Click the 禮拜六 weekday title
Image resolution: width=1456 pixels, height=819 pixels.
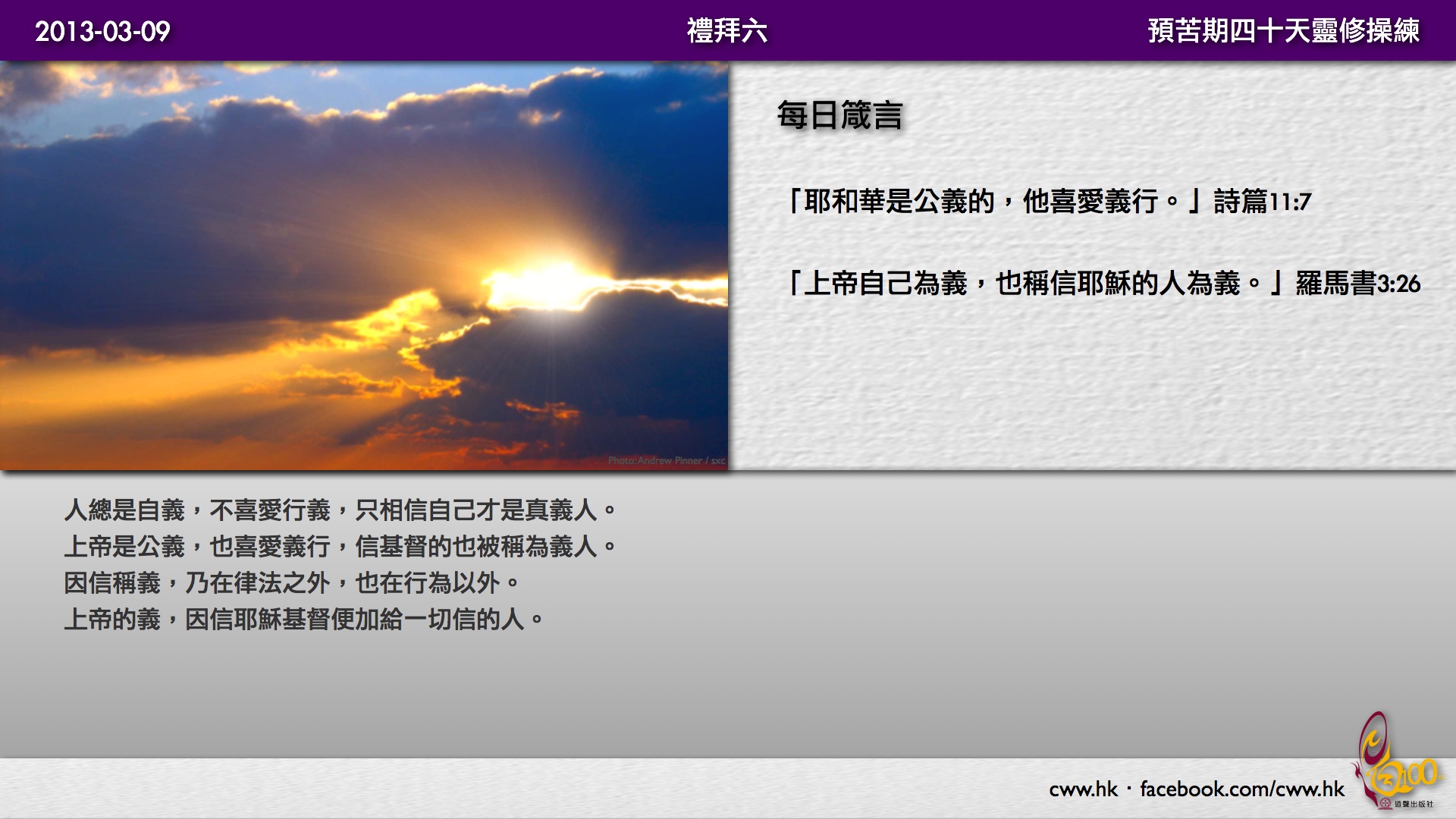726,31
